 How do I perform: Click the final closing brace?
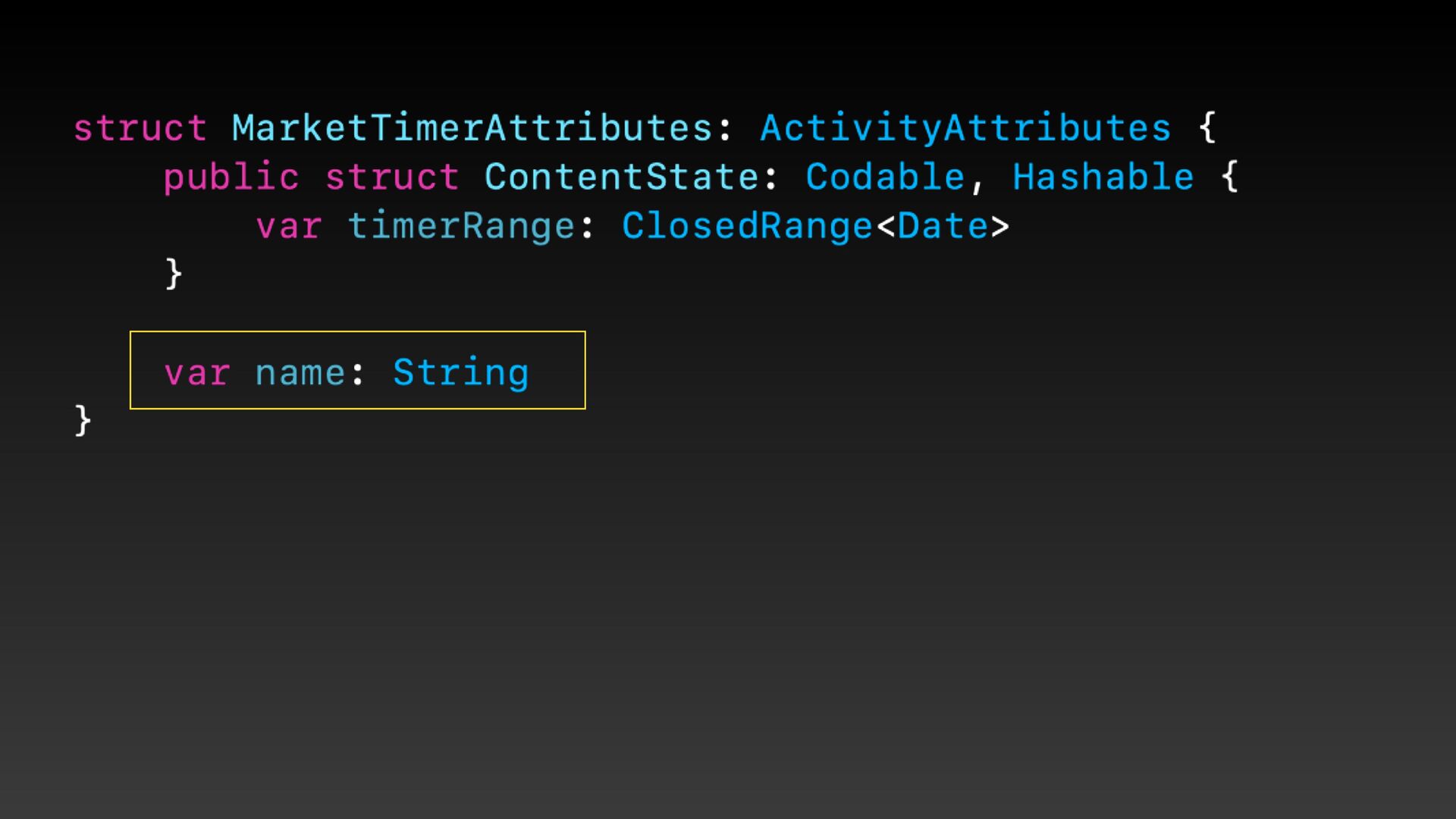coord(83,420)
